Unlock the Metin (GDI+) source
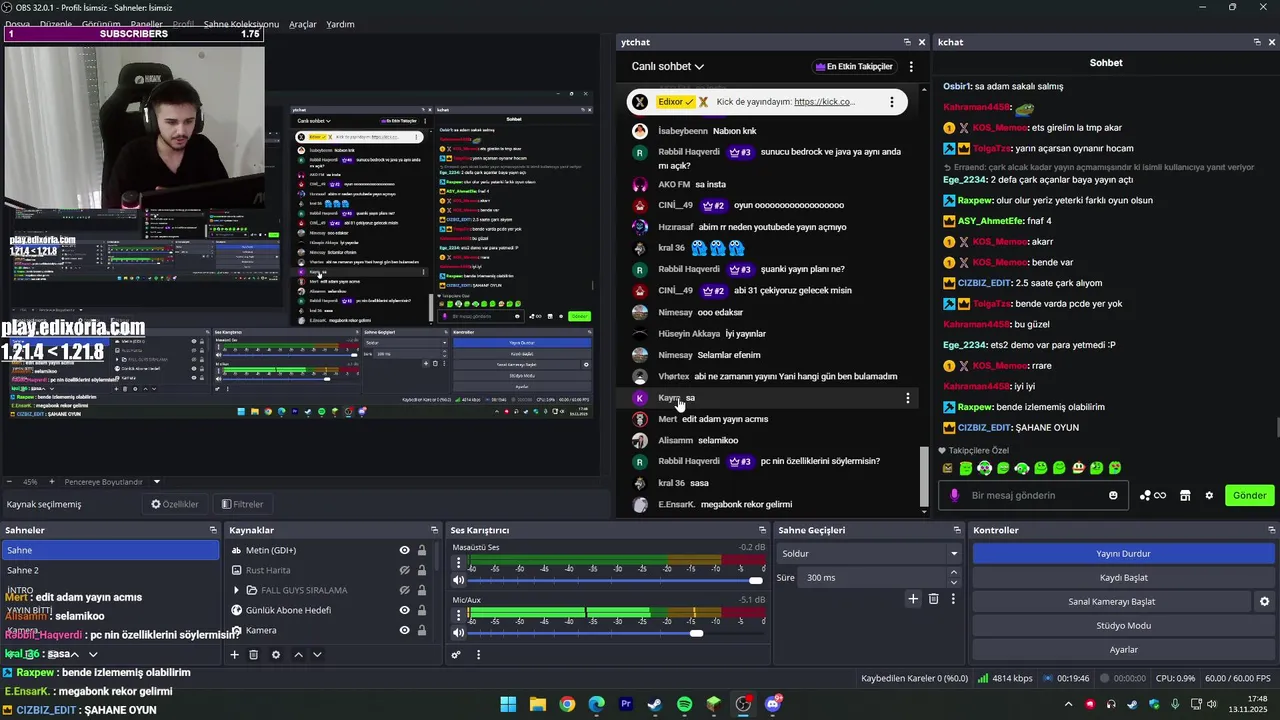This screenshot has width=1280, height=720. [422, 550]
